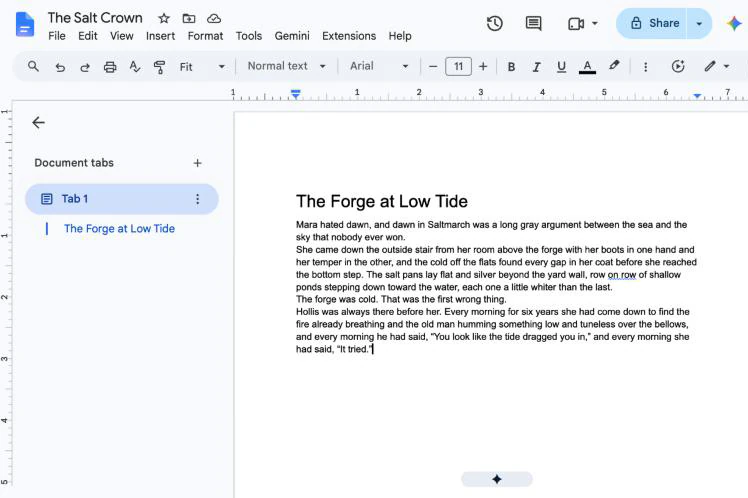Star the document The Salt Crown
The width and height of the screenshot is (748, 498).
pyautogui.click(x=164, y=19)
